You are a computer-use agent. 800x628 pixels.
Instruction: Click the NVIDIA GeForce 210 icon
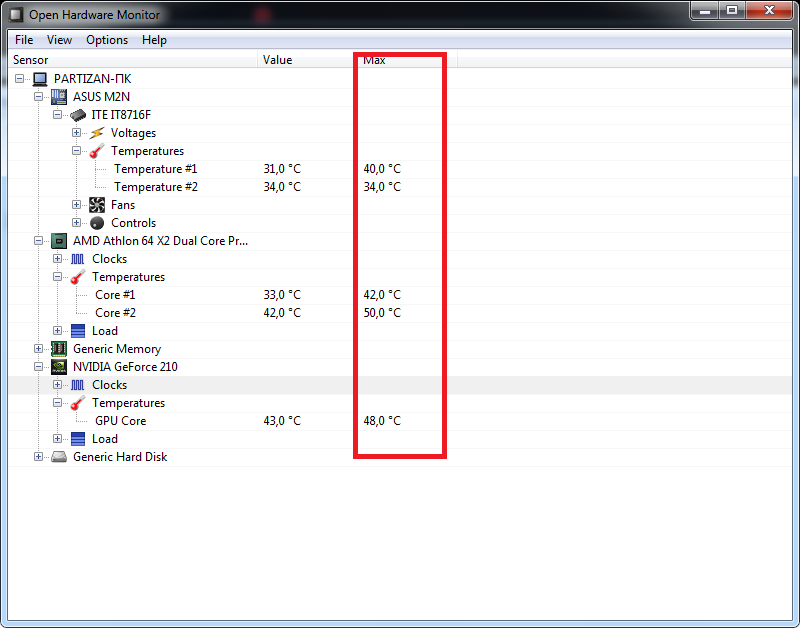coord(59,367)
